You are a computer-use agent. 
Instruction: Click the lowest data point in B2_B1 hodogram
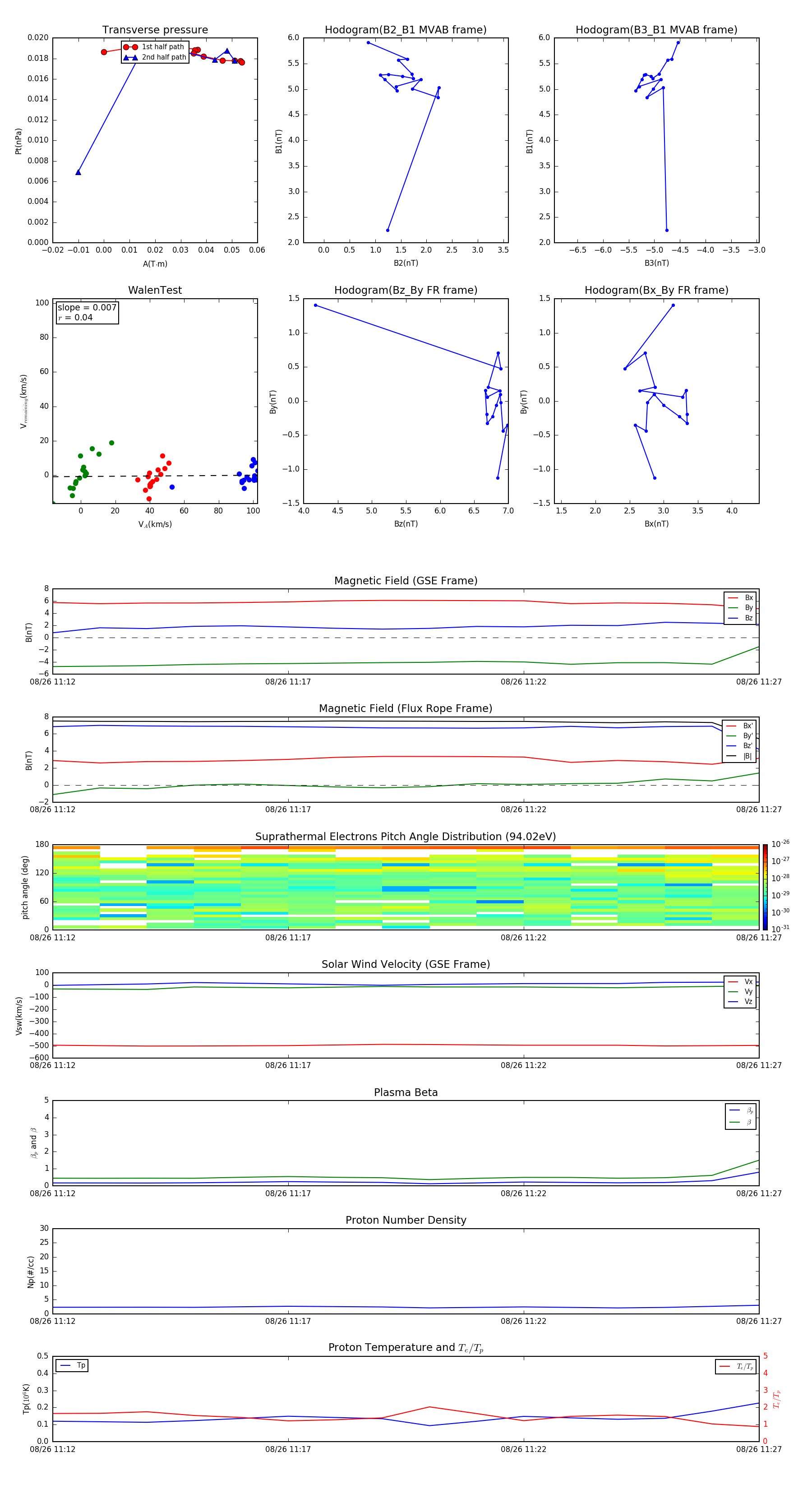[x=387, y=231]
